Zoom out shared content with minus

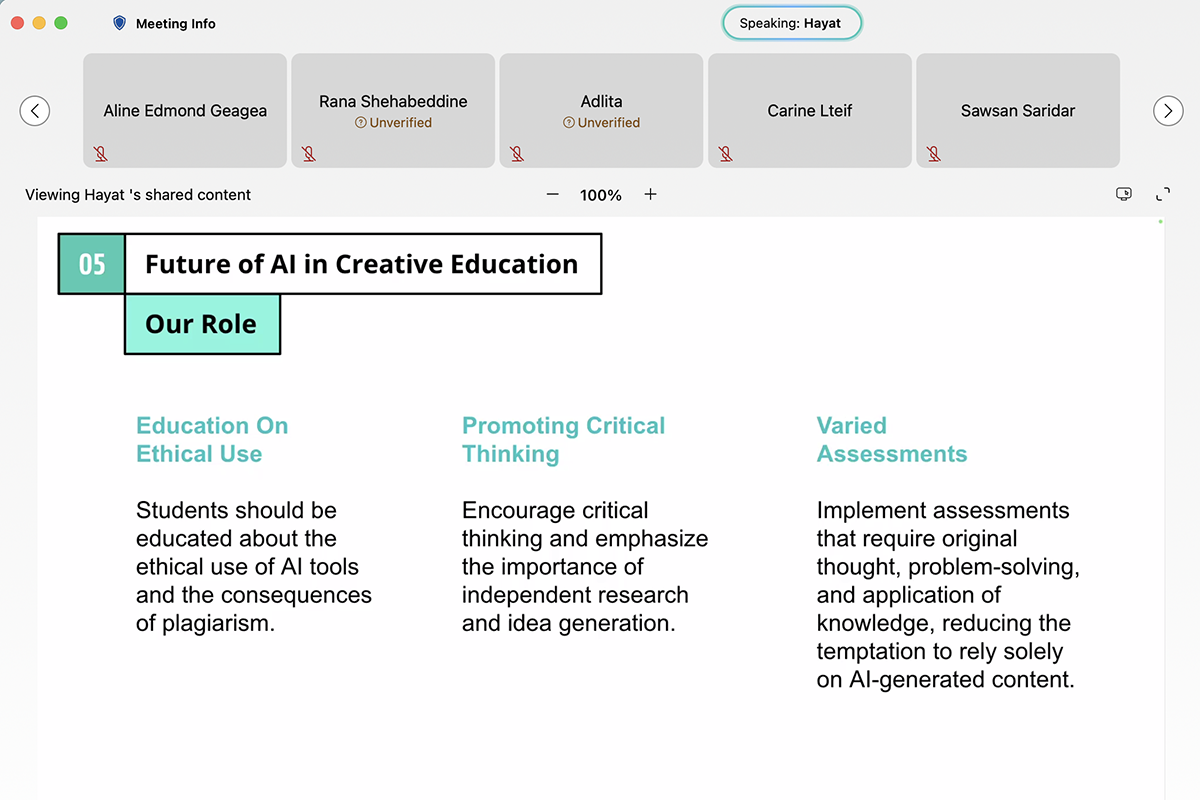(x=553, y=194)
